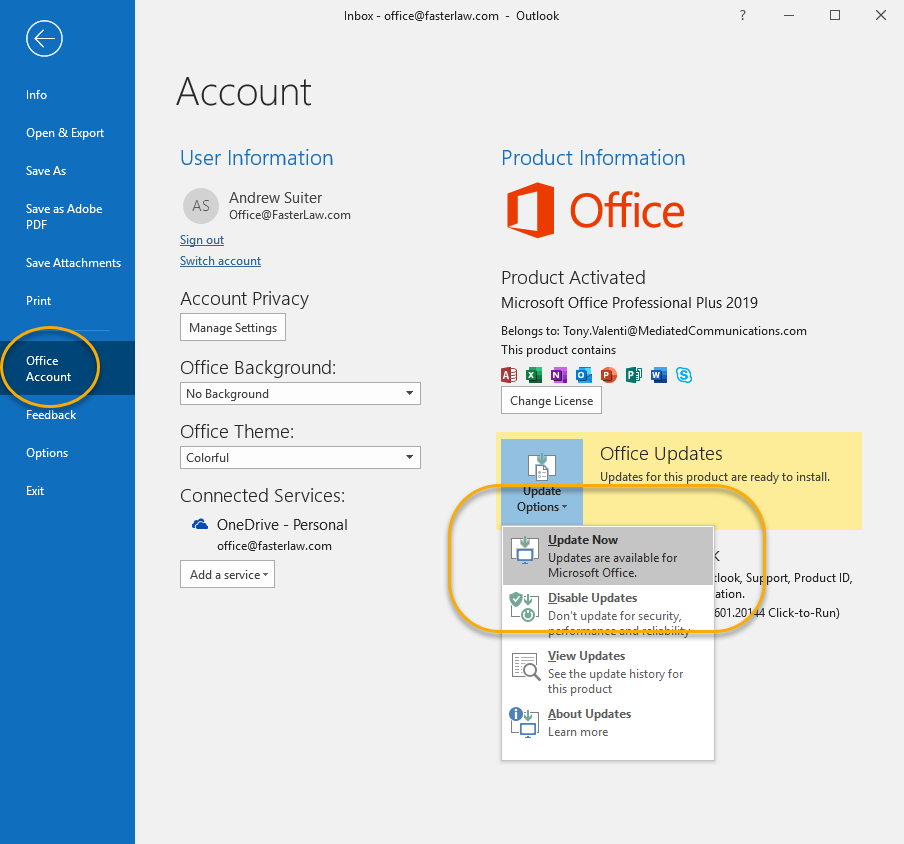The width and height of the screenshot is (904, 844).
Task: Click the Disable Updates shield icon
Action: [525, 606]
